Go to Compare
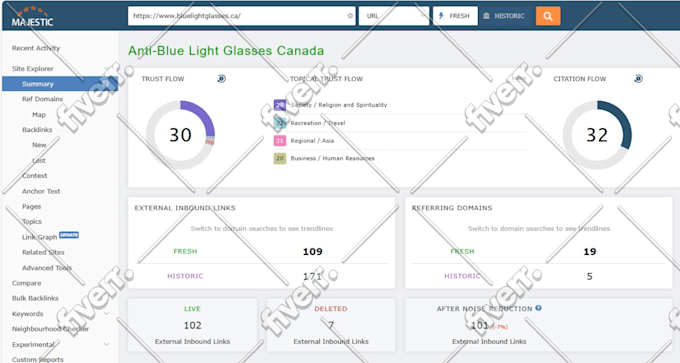This screenshot has width=680, height=363. 26,283
